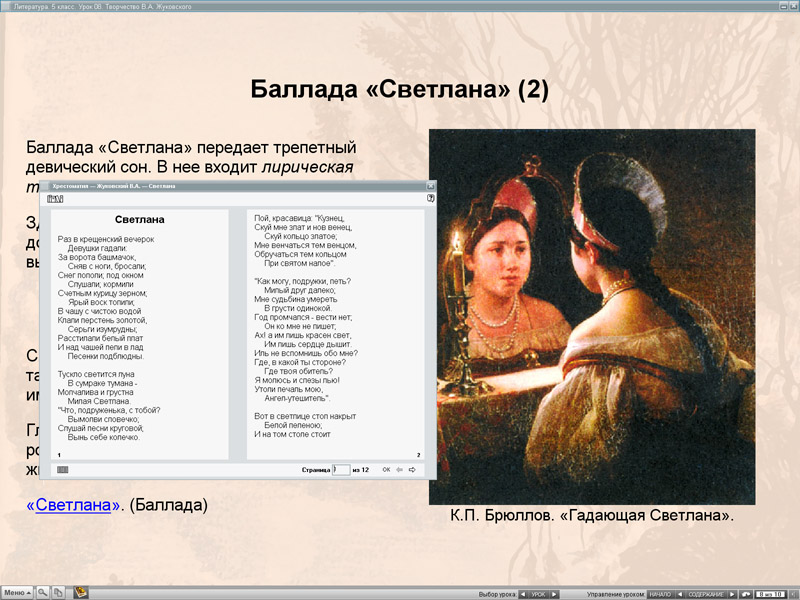The image size is (800, 600).
Task: Click the copy pages icon beside the magnifier
Action: (x=58, y=593)
